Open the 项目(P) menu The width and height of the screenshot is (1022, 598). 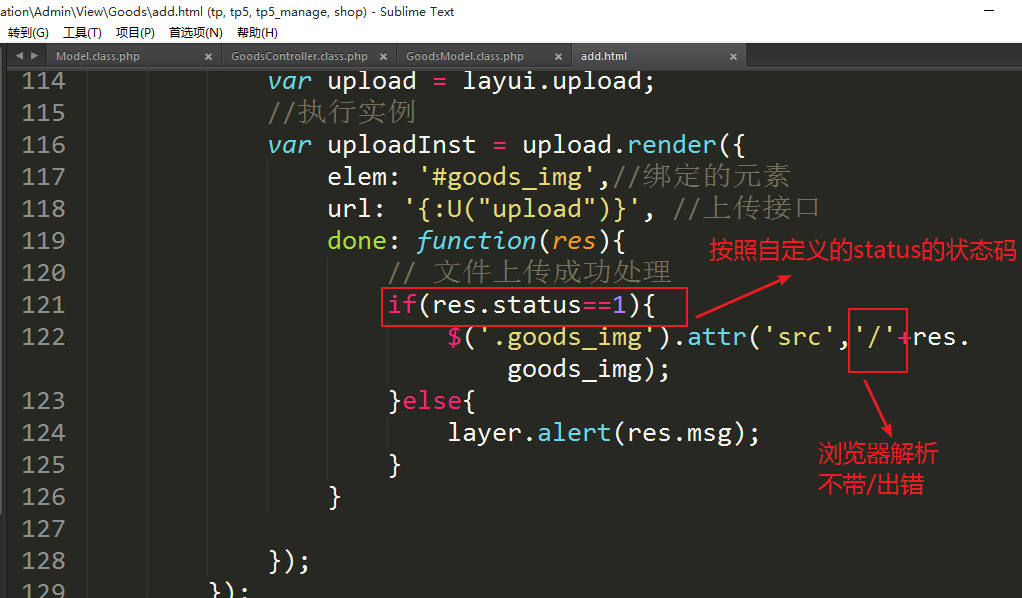pos(135,33)
